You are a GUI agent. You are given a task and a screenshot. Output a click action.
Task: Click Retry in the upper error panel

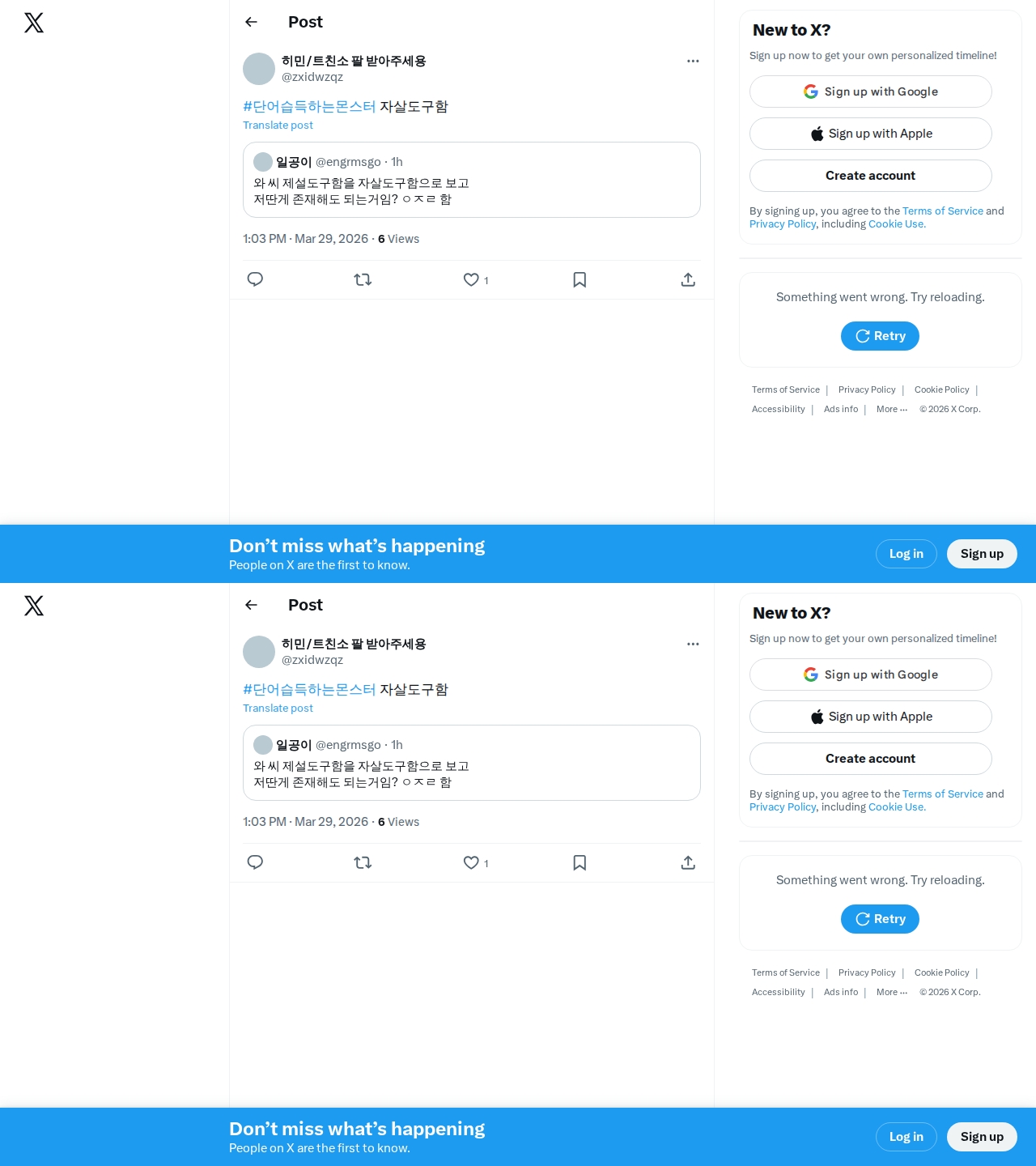(880, 336)
